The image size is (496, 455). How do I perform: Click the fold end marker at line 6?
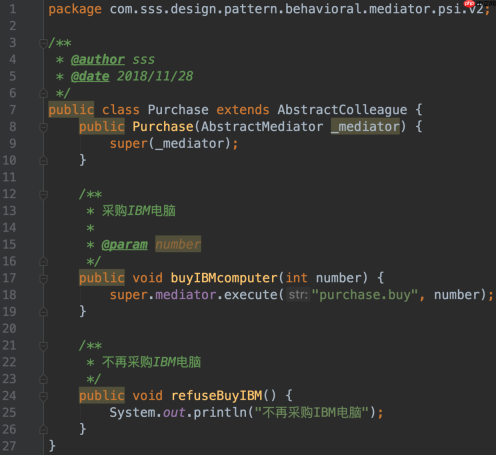[43, 93]
